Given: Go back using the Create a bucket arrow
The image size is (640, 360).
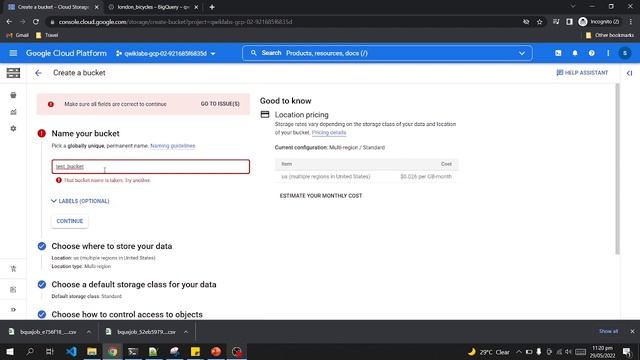Looking at the screenshot, I should 38,73.
